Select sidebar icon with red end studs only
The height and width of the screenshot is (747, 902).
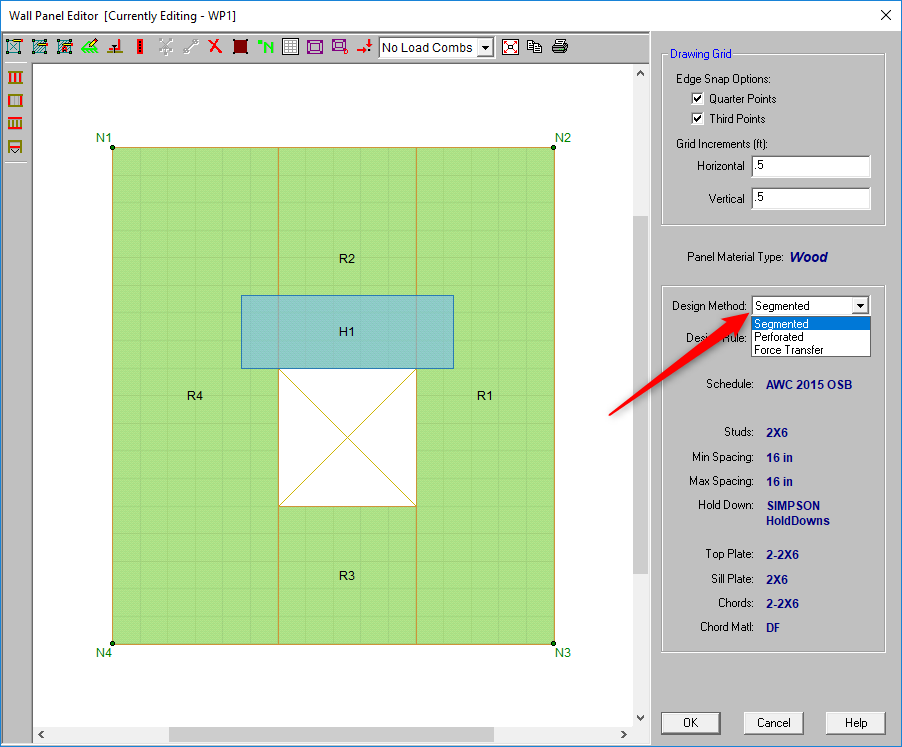(x=16, y=101)
